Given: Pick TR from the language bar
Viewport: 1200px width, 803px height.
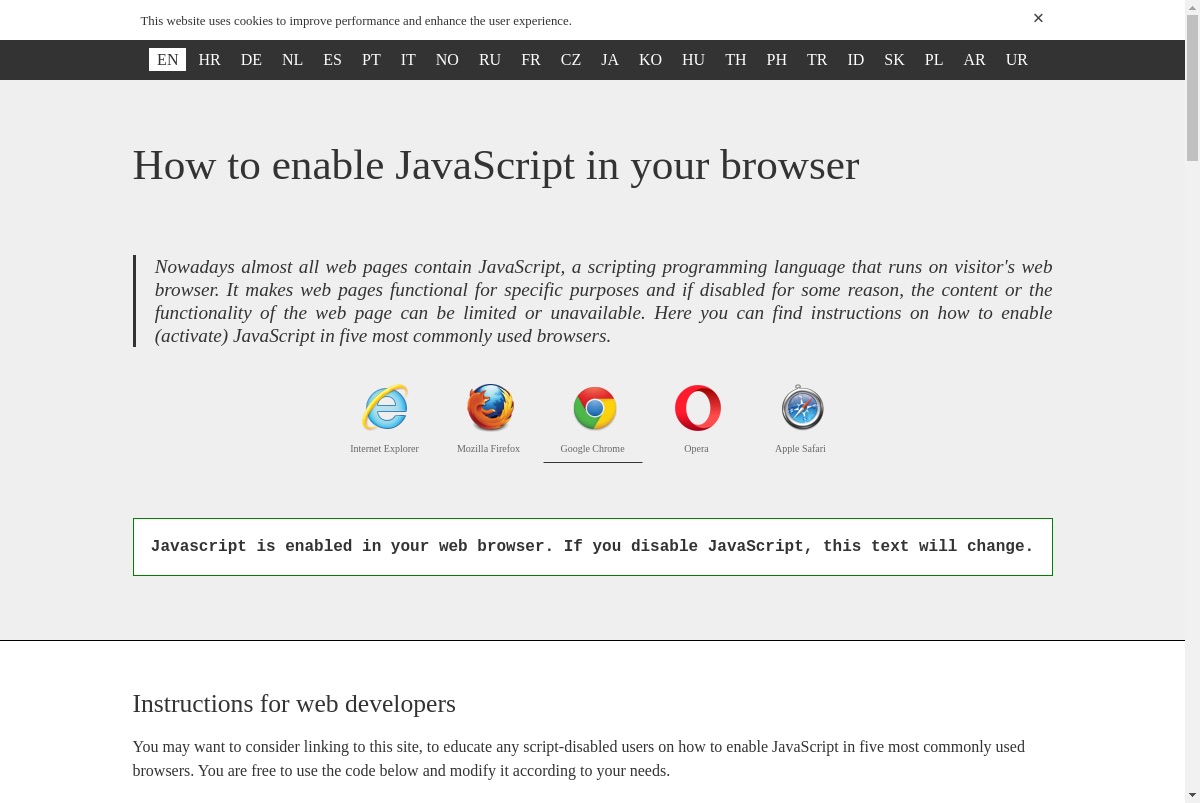Looking at the screenshot, I should coord(817,60).
